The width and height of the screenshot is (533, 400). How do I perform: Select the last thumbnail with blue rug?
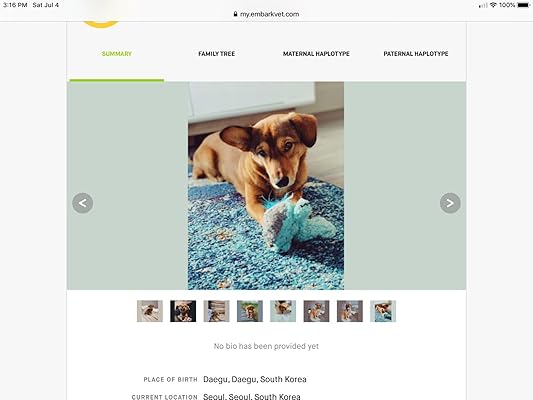pos(383,311)
